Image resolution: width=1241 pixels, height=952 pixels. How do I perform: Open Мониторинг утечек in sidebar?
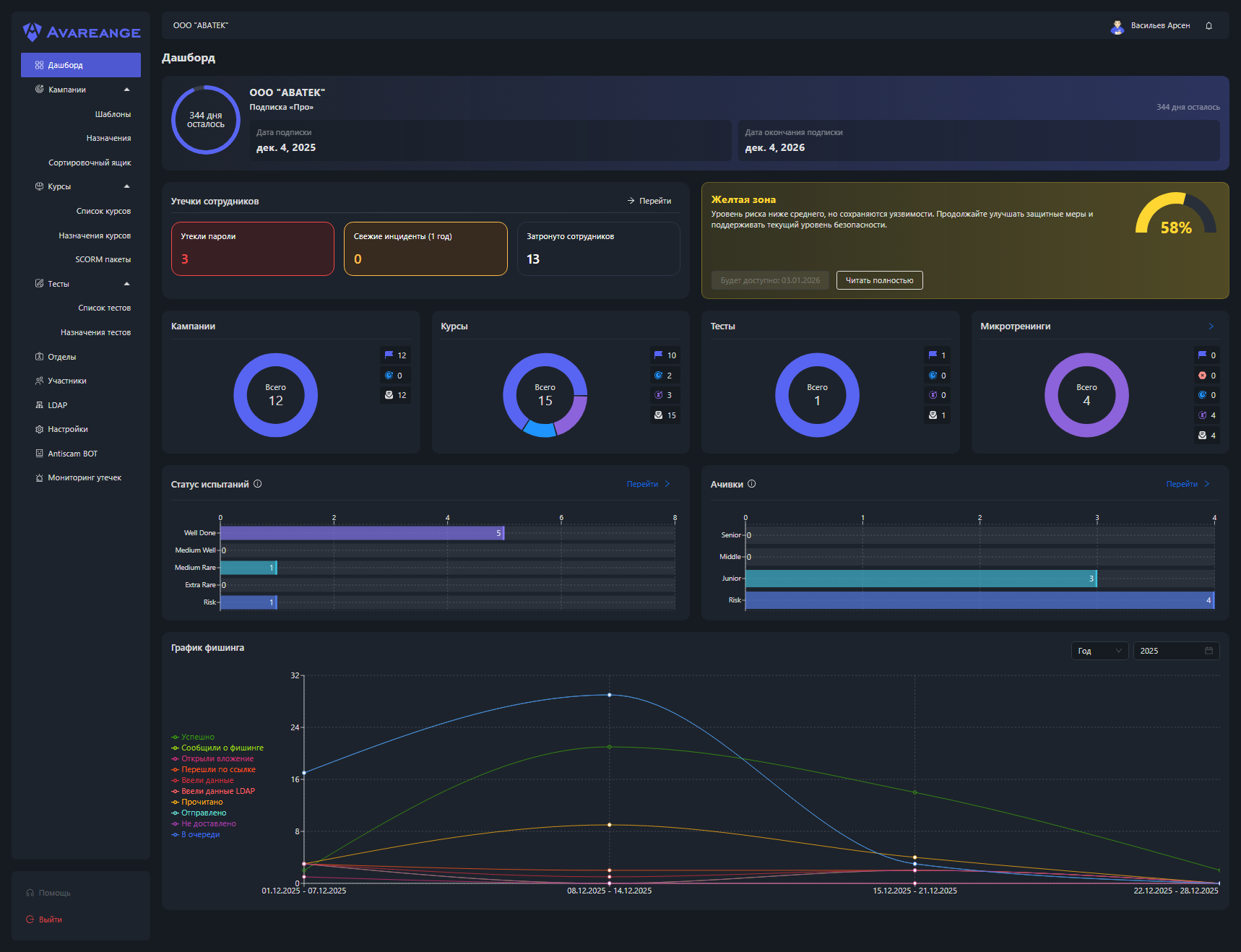[x=84, y=477]
